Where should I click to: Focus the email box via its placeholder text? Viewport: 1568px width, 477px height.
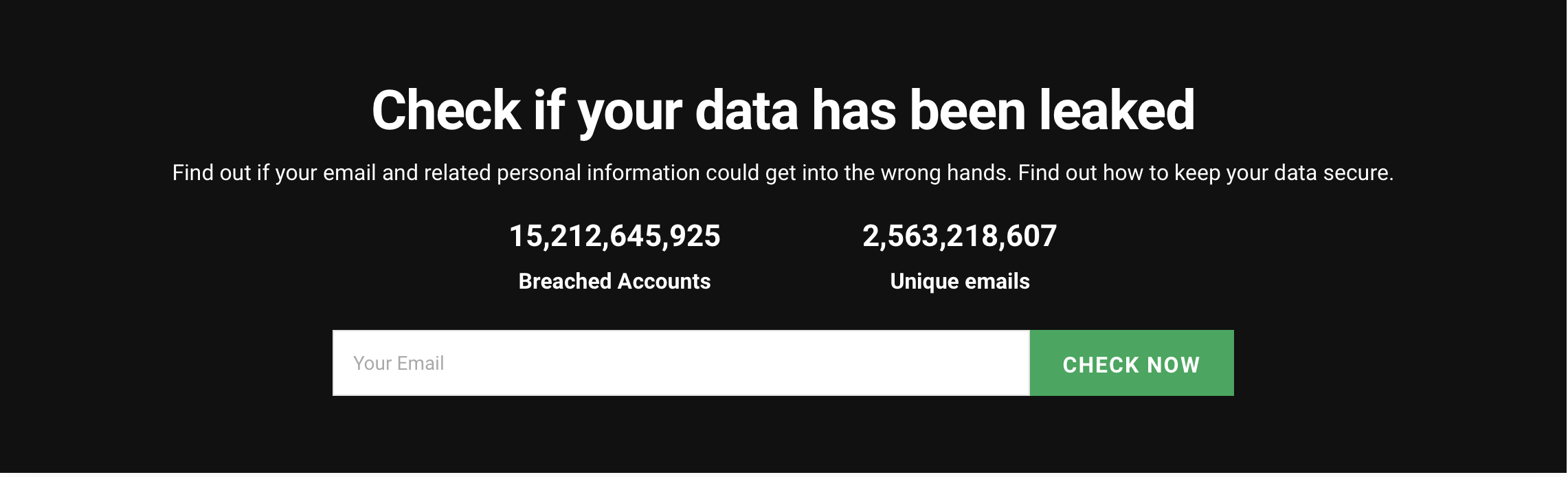pos(399,363)
